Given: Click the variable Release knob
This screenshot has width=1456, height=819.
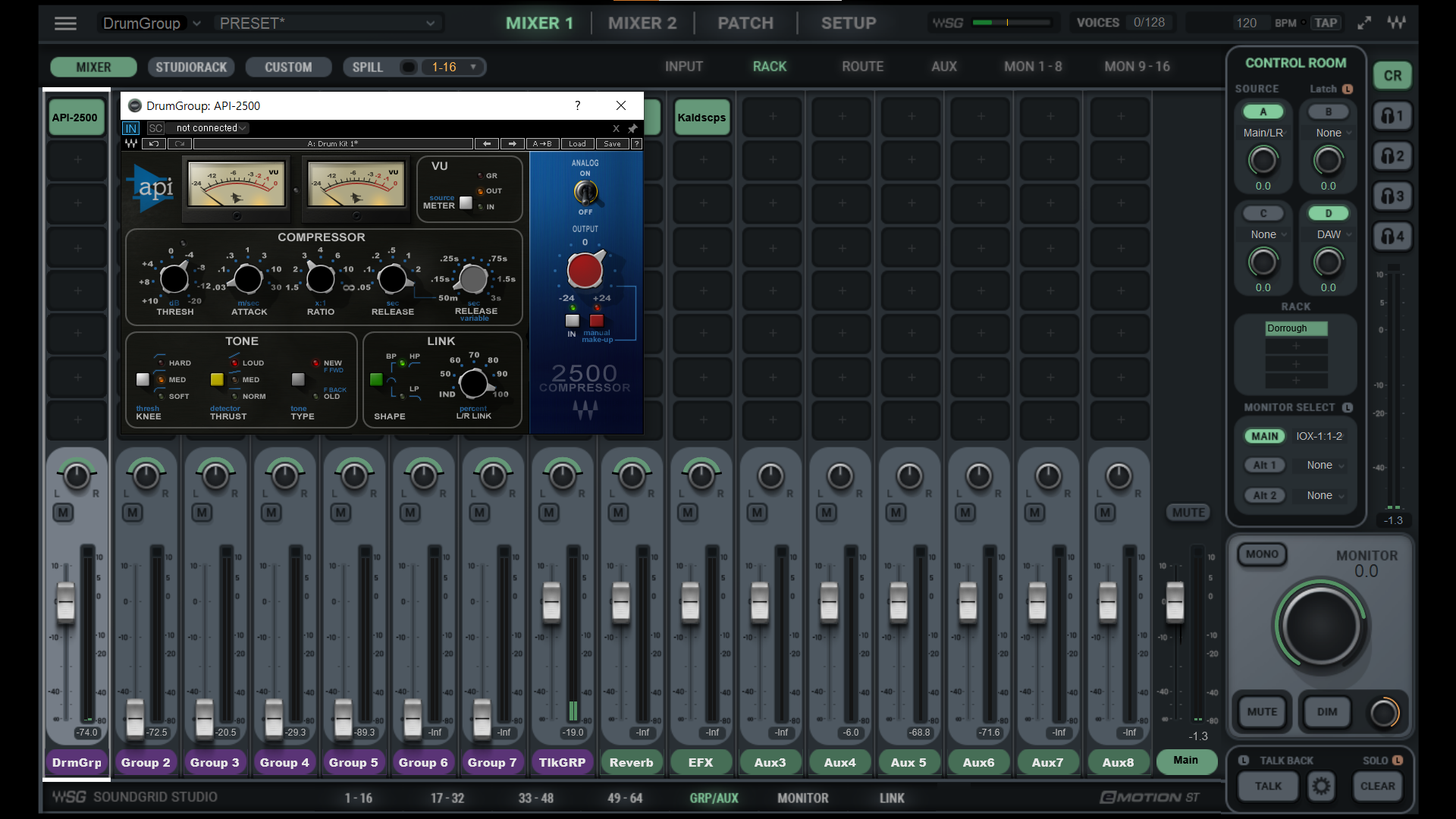Looking at the screenshot, I should (x=474, y=278).
